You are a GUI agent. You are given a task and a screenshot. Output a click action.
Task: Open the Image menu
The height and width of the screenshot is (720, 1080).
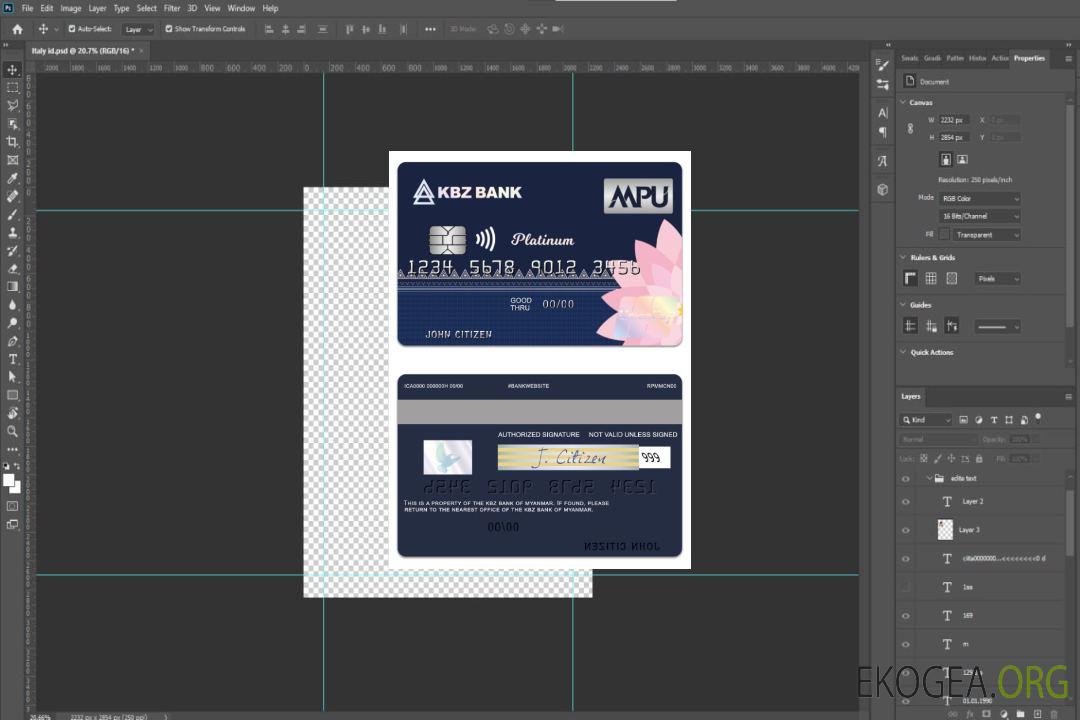[70, 8]
